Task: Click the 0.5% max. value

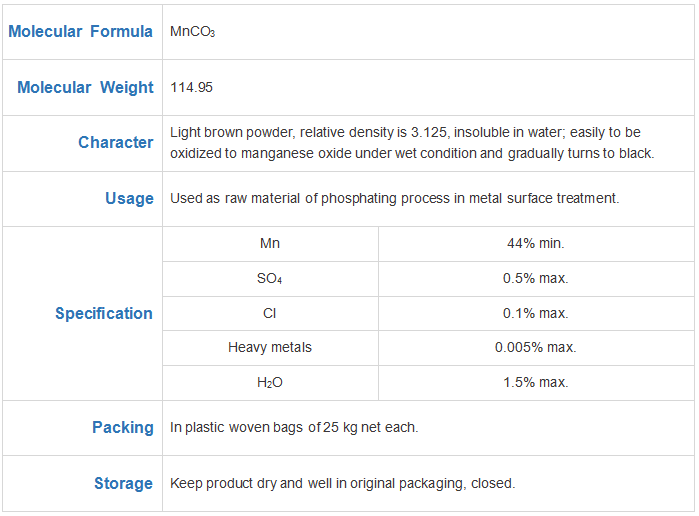Action: point(536,278)
